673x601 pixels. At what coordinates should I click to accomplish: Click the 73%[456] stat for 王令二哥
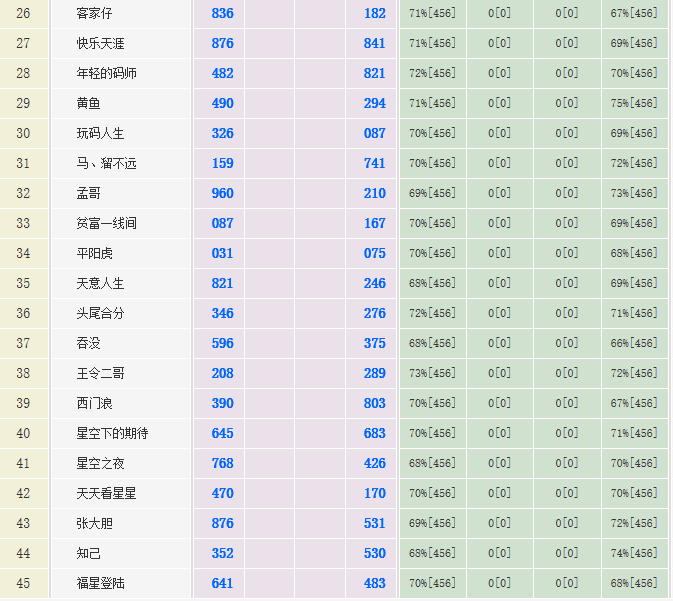click(432, 373)
